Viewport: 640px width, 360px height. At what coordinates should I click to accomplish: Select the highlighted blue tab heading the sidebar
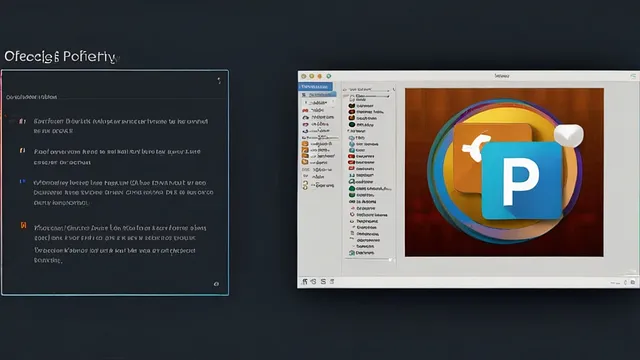click(x=316, y=87)
